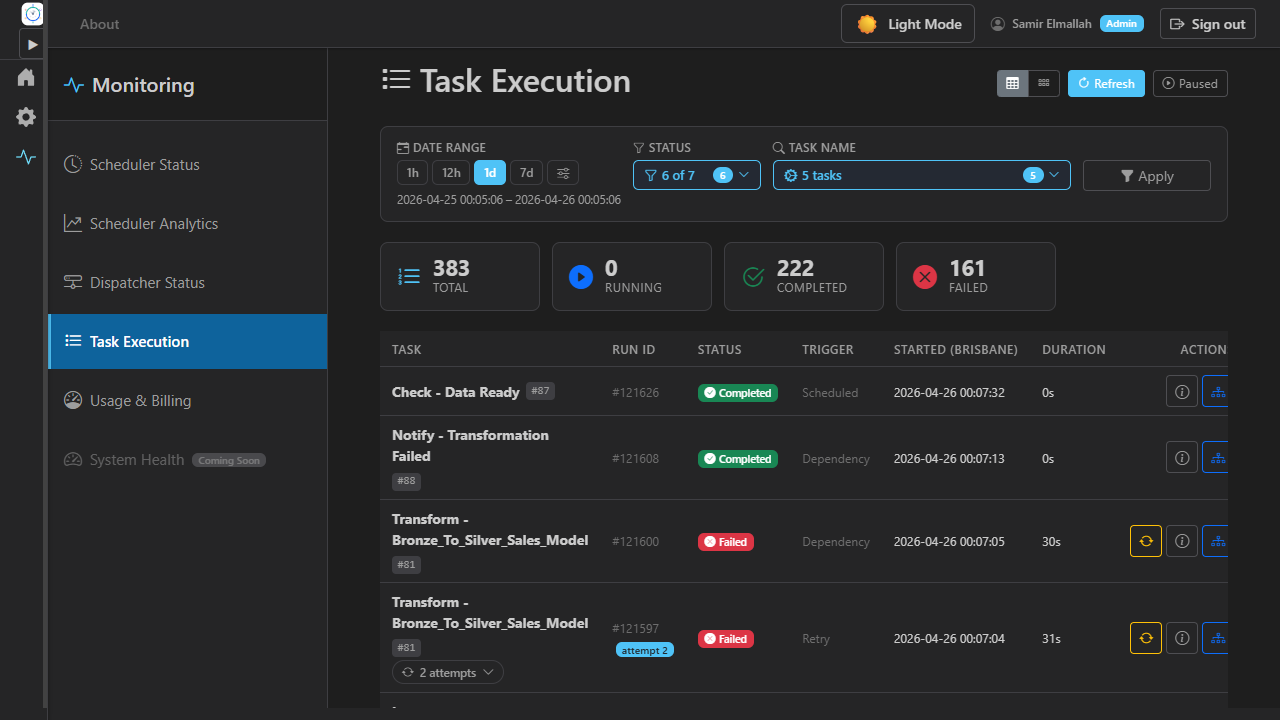
Task: Open dependency graph for run #121600
Action: (x=1217, y=541)
